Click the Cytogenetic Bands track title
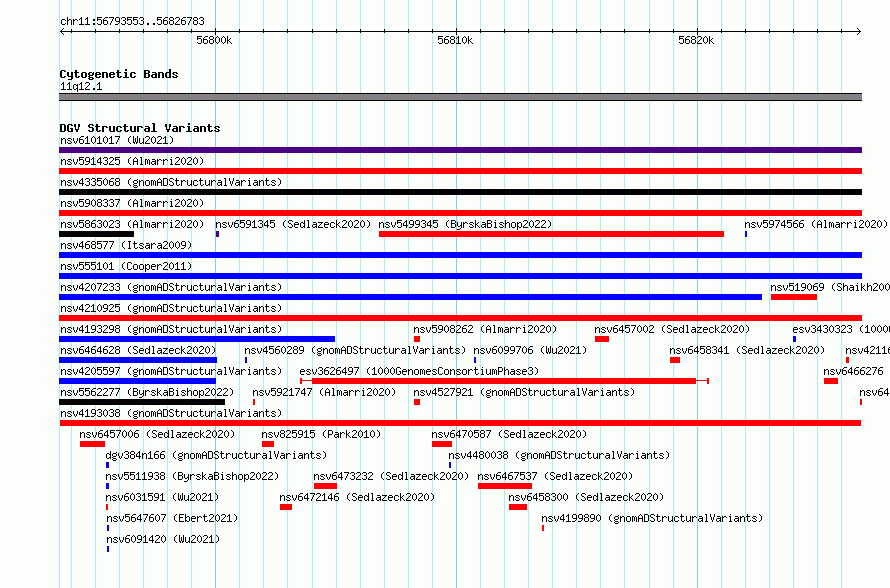 coord(119,74)
